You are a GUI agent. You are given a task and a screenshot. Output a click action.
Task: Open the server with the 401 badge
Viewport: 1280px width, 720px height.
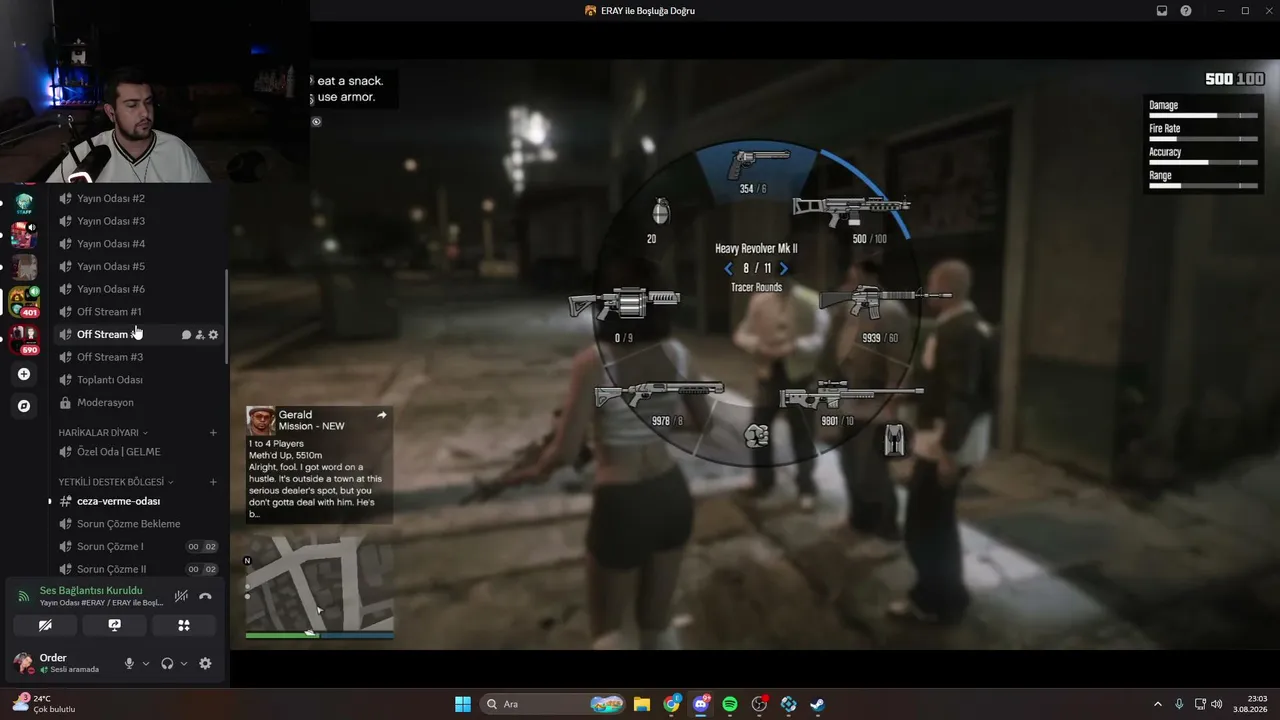click(x=24, y=301)
